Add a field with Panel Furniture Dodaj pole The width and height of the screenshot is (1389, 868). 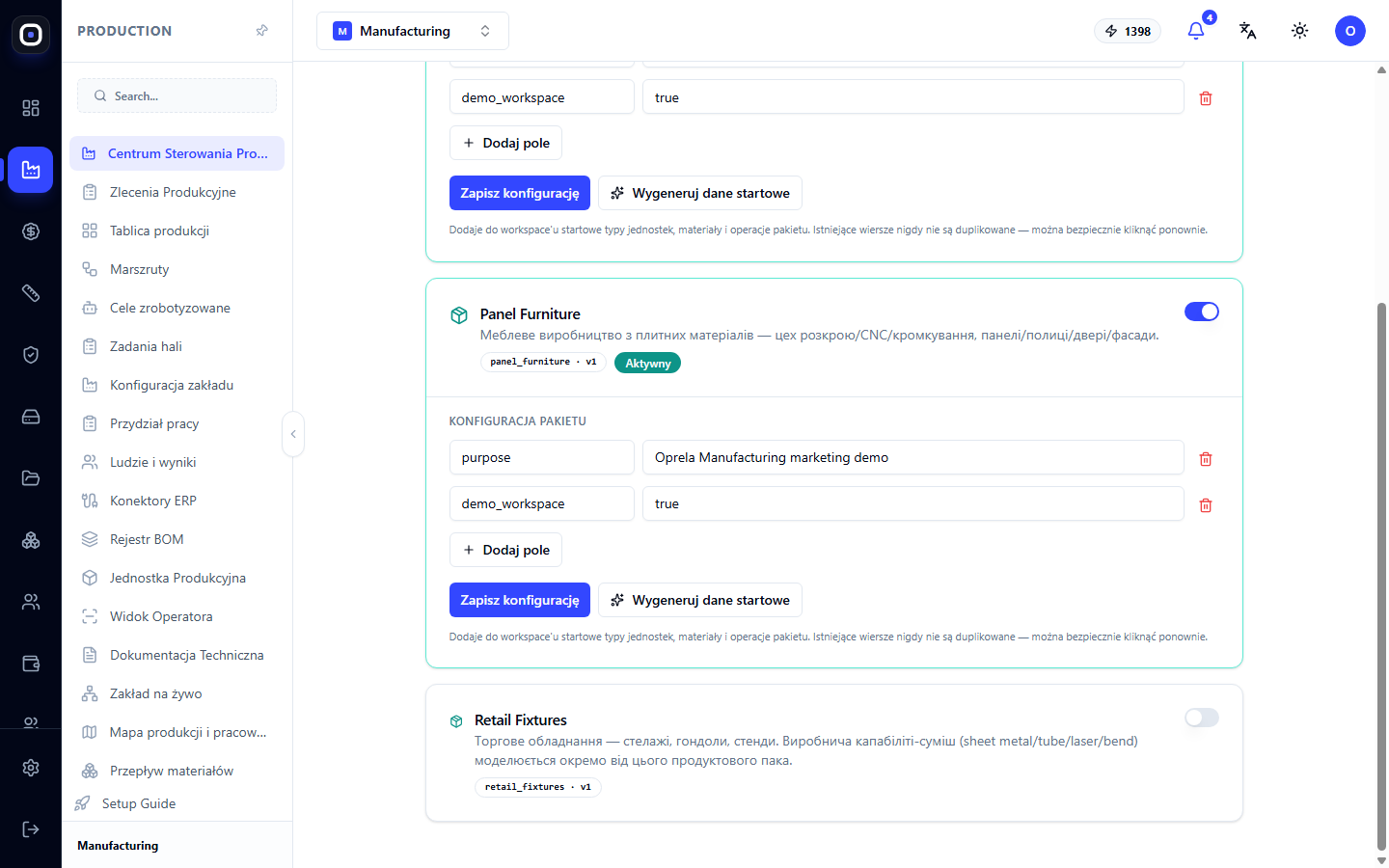[506, 550]
